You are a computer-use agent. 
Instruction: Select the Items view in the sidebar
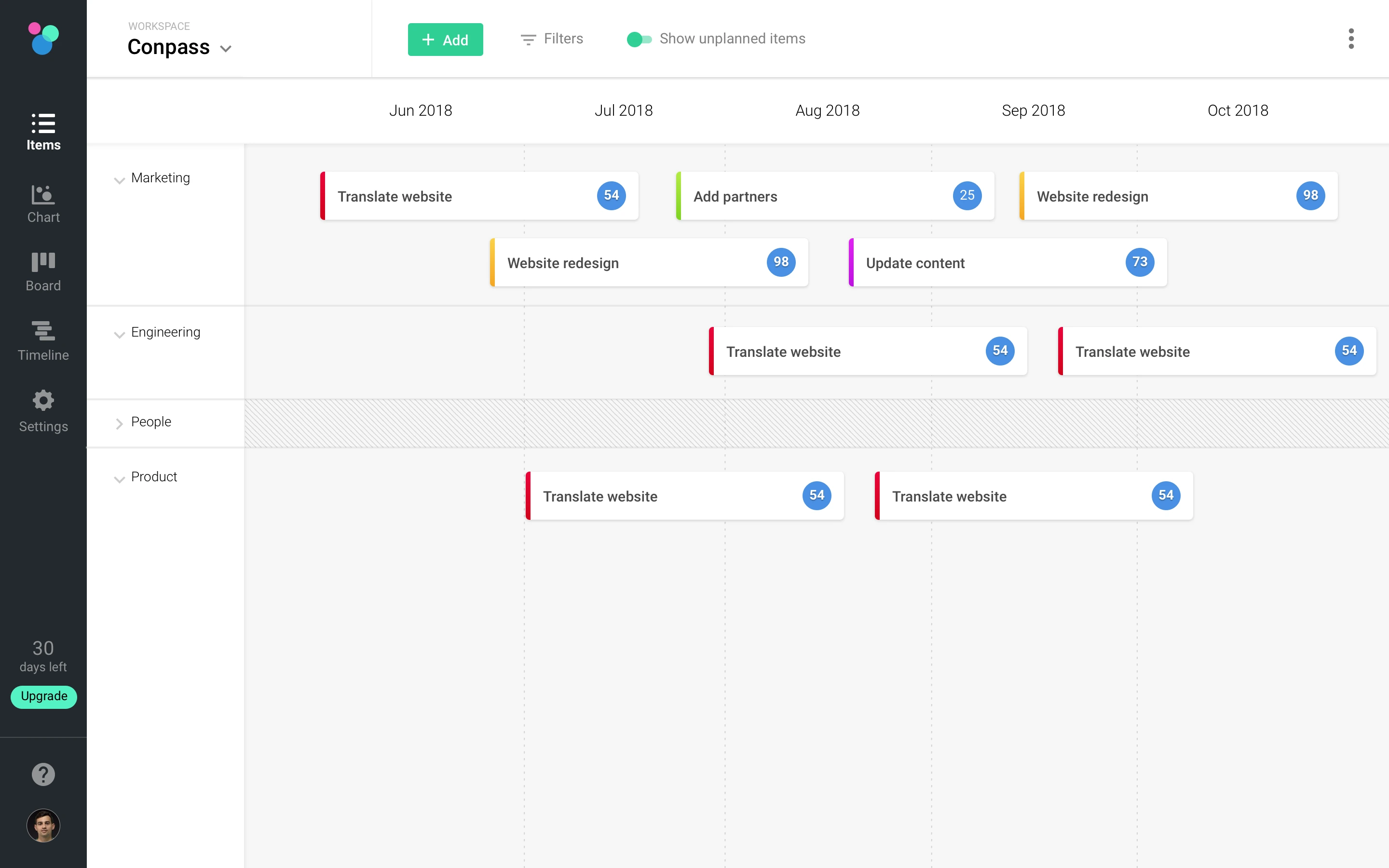click(x=43, y=132)
